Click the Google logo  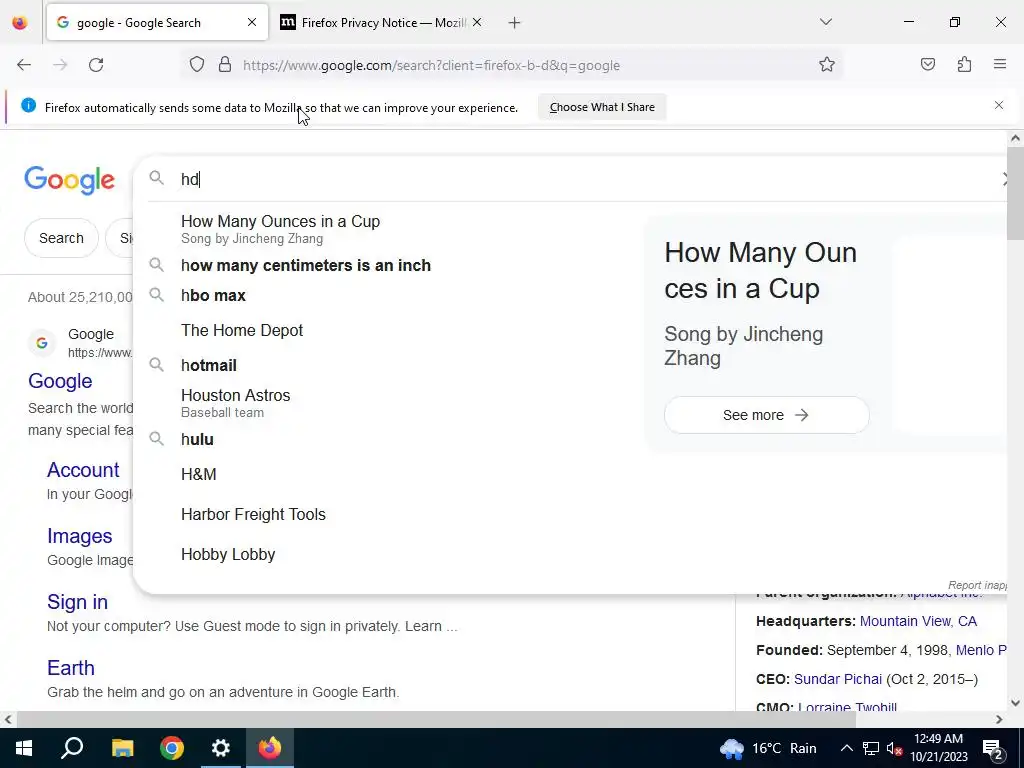pyautogui.click(x=69, y=180)
